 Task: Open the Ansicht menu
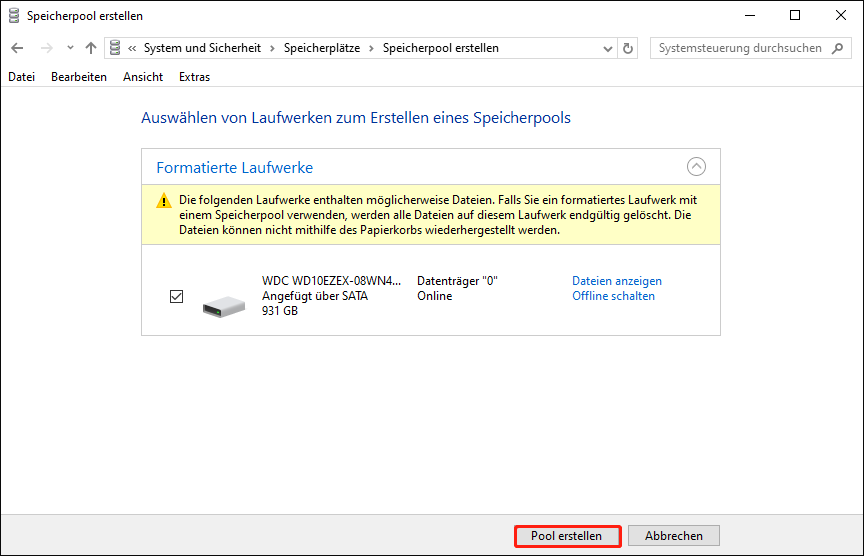pos(143,77)
